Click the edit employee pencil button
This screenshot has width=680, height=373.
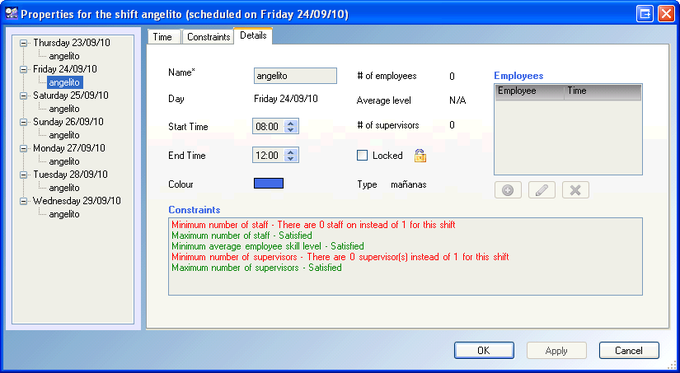click(542, 190)
